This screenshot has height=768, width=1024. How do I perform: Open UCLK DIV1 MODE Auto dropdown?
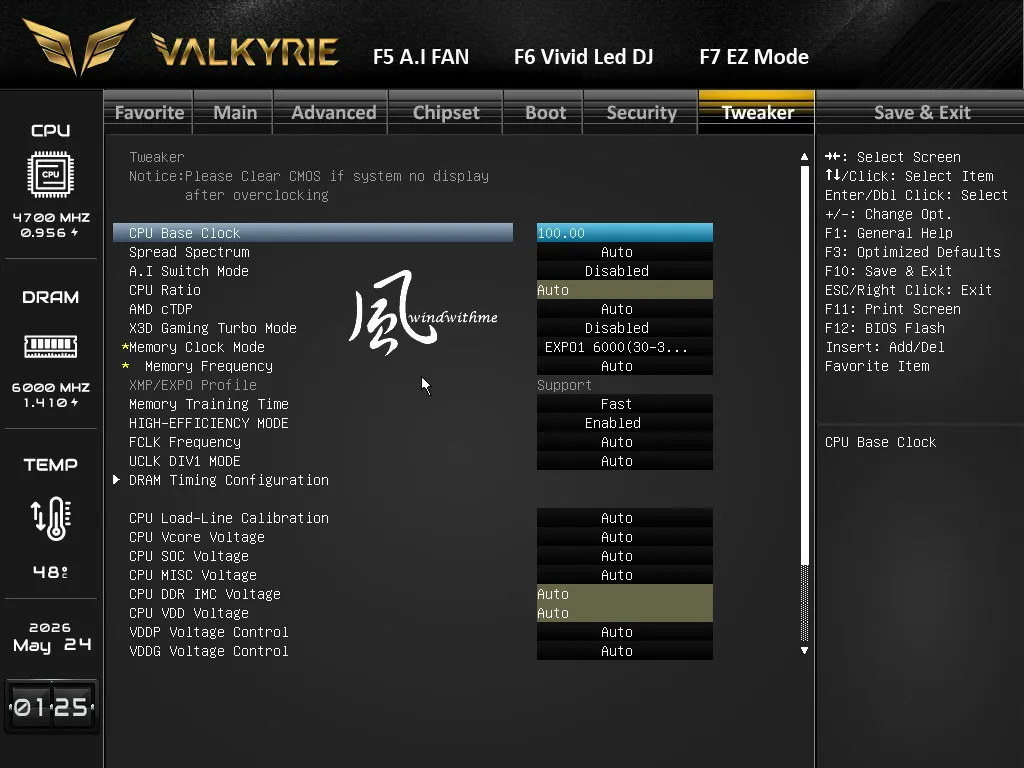tap(624, 461)
